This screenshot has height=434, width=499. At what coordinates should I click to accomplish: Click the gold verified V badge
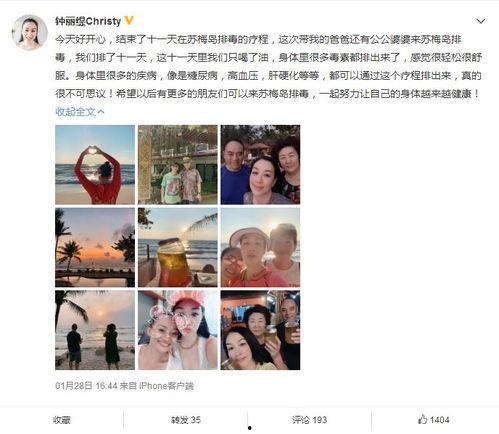coord(129,21)
